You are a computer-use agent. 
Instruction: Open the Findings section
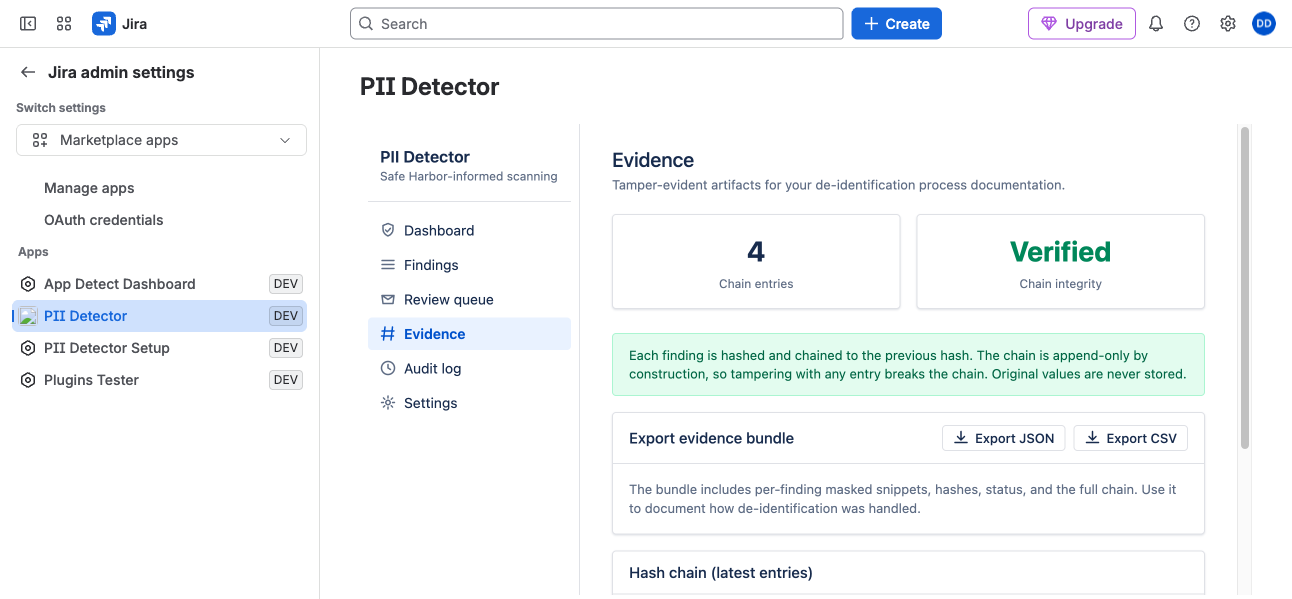point(469,265)
